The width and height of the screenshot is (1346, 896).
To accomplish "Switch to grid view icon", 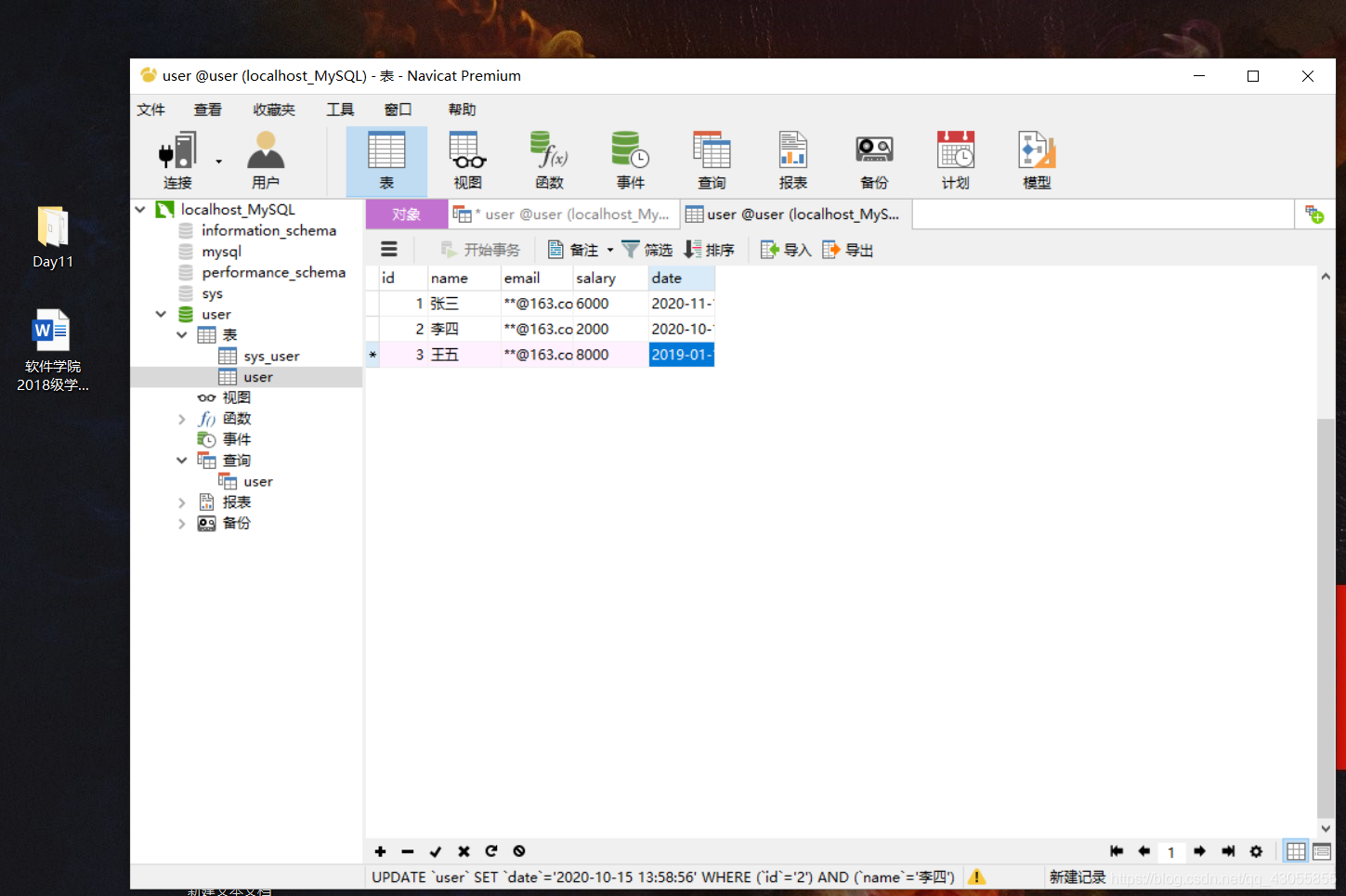I will (1296, 851).
